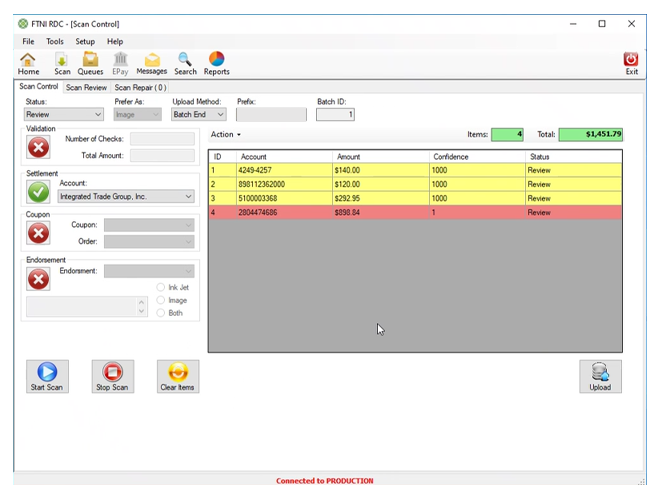Click the ID column header
659x492 pixels.
pos(223,157)
